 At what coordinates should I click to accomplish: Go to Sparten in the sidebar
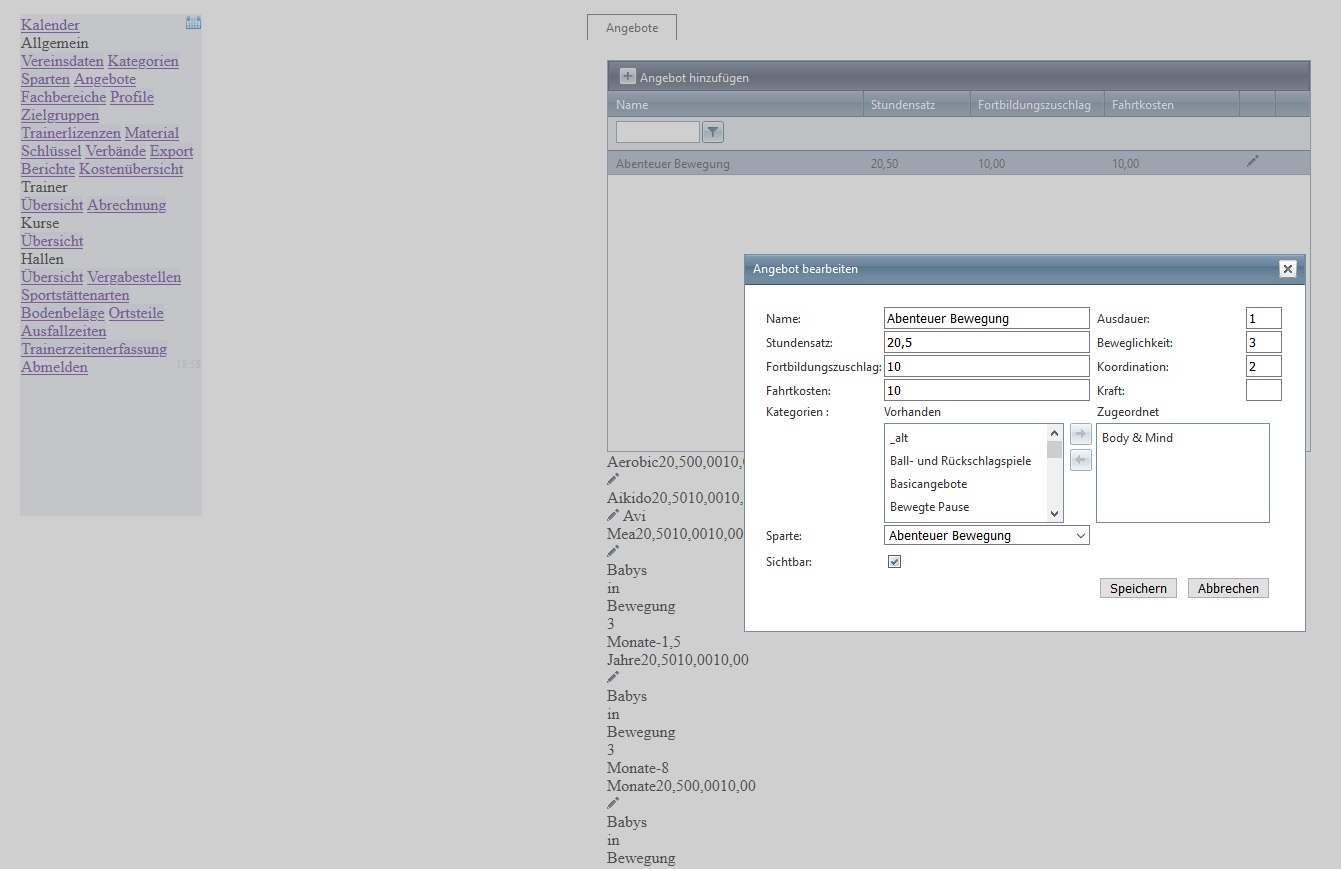tap(45, 79)
